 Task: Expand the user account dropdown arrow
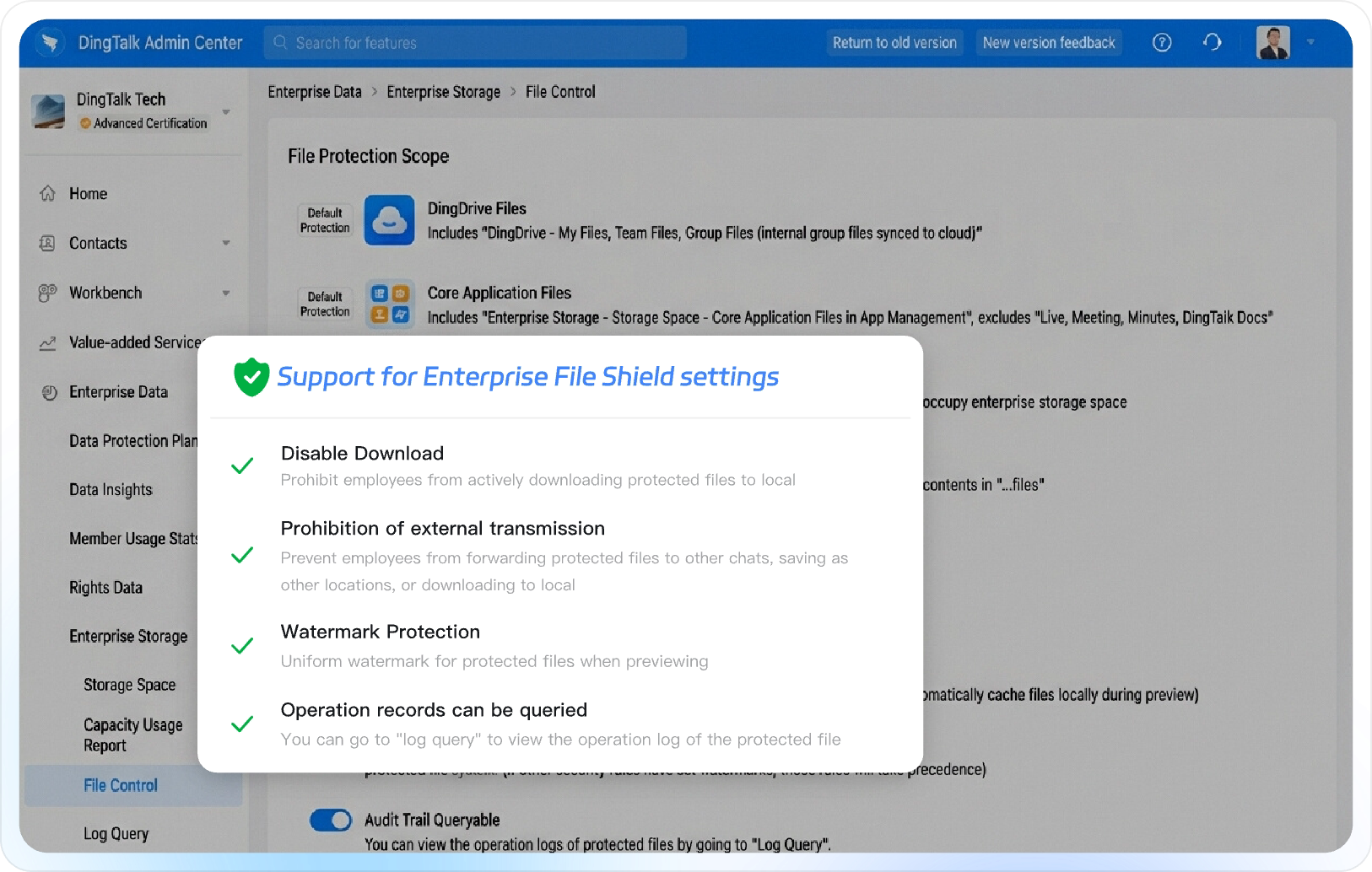pyautogui.click(x=1310, y=42)
